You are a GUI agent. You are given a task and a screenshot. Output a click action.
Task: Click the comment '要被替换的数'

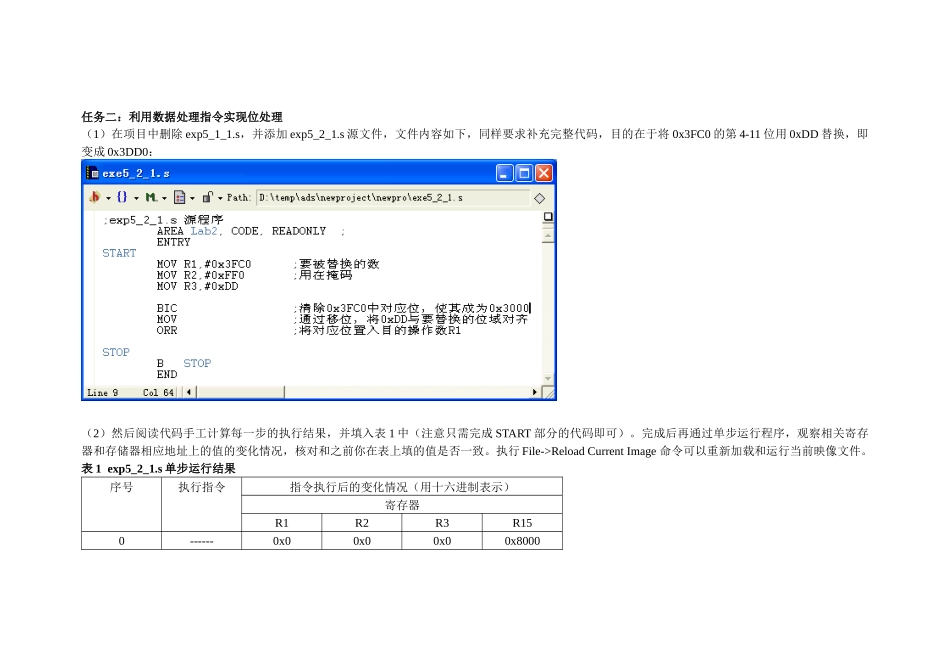(x=337, y=264)
